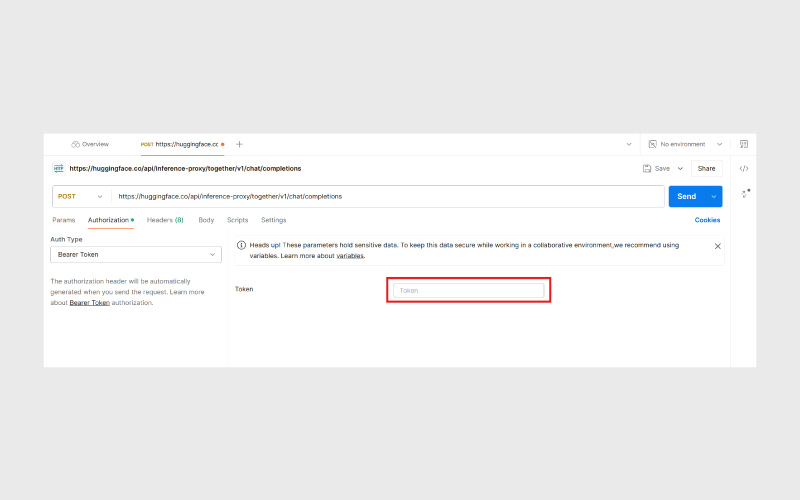Expand the Save options arrow
Screen dimensions: 800x500
pos(680,169)
